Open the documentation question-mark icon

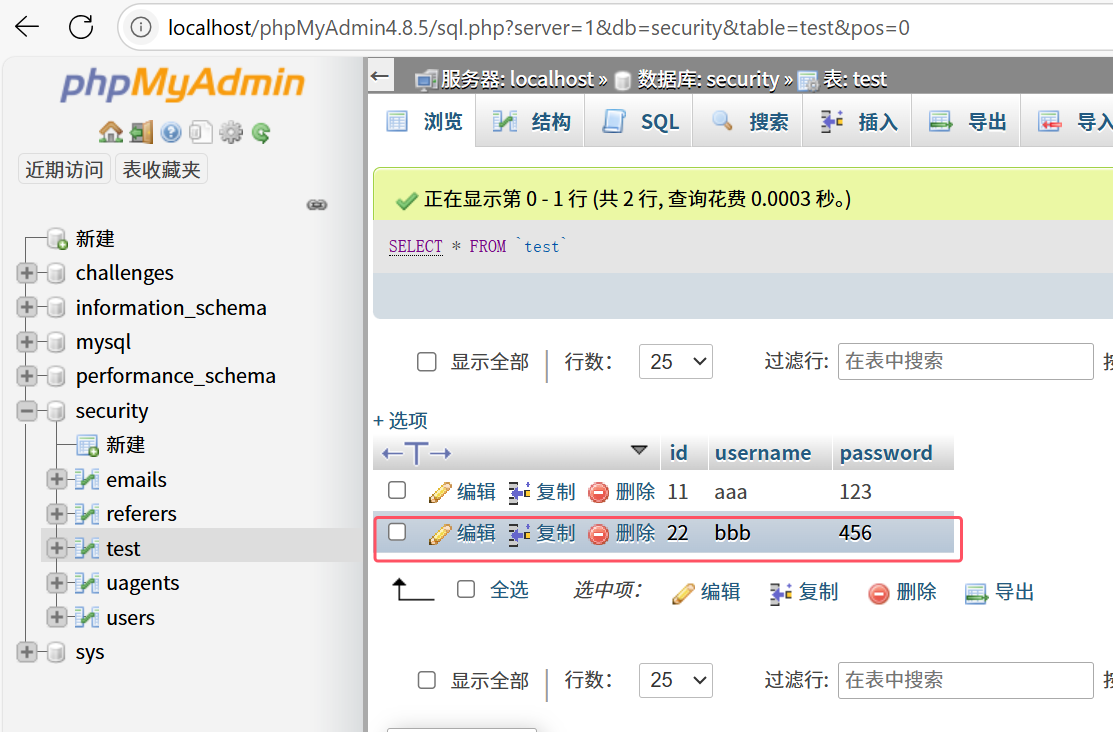pyautogui.click(x=171, y=132)
